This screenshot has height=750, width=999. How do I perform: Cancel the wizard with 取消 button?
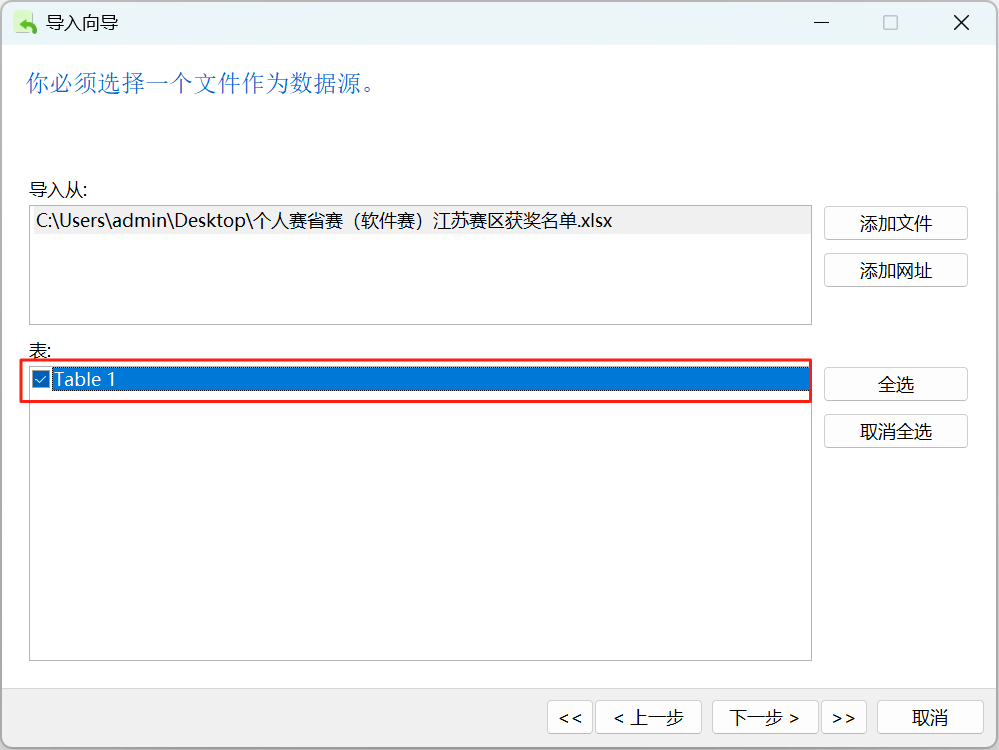[x=930, y=718]
